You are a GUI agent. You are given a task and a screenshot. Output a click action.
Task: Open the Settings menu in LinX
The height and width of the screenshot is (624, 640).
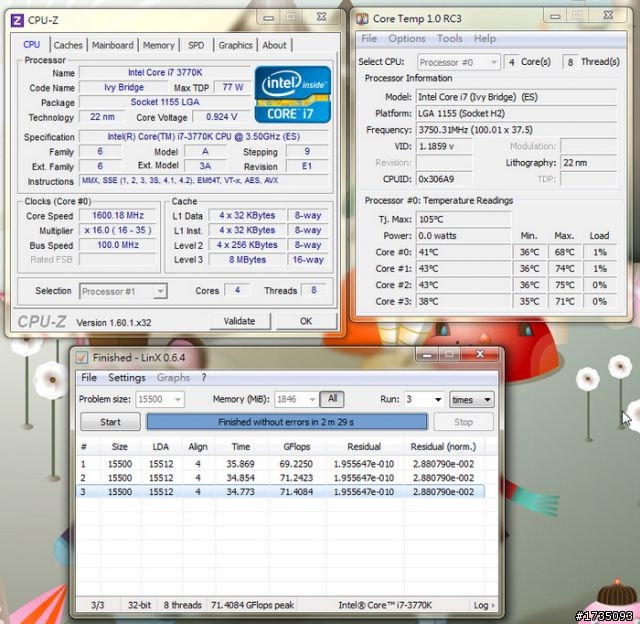click(127, 378)
